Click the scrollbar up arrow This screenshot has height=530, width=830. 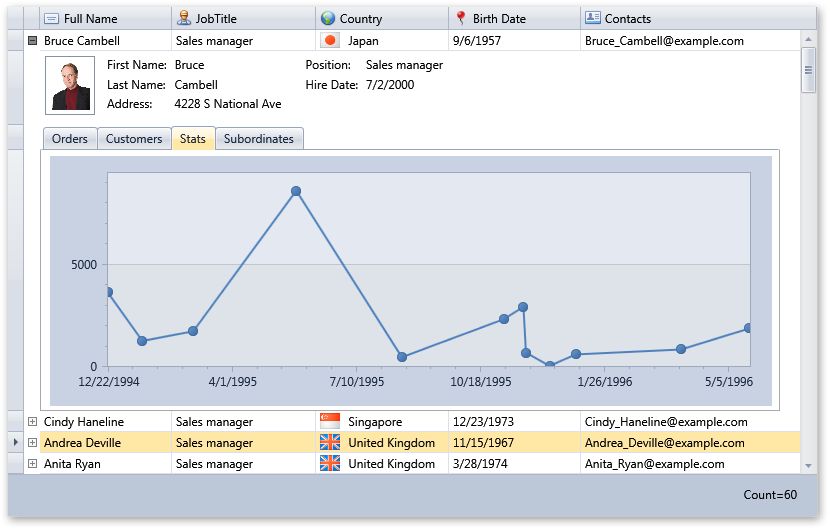[808, 39]
